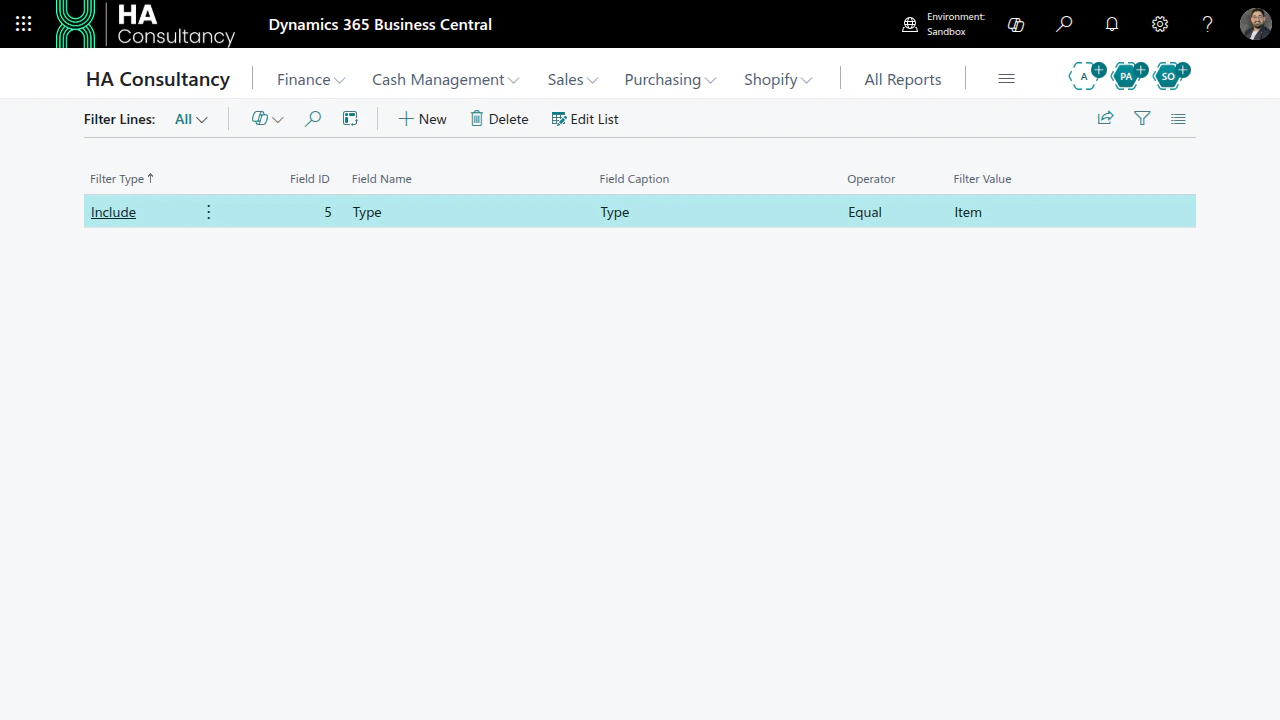Open the Include filter type link
Screen dimensions: 1280x720
[113, 212]
